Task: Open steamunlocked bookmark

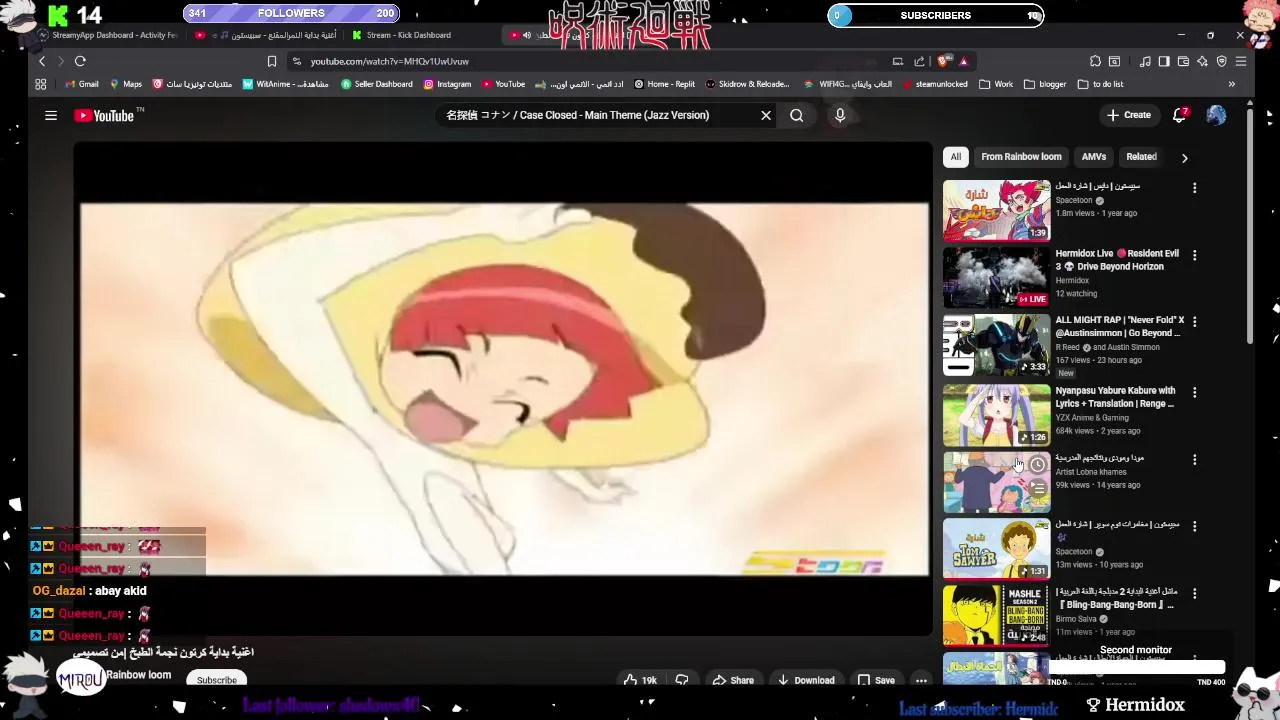Action: click(934, 84)
